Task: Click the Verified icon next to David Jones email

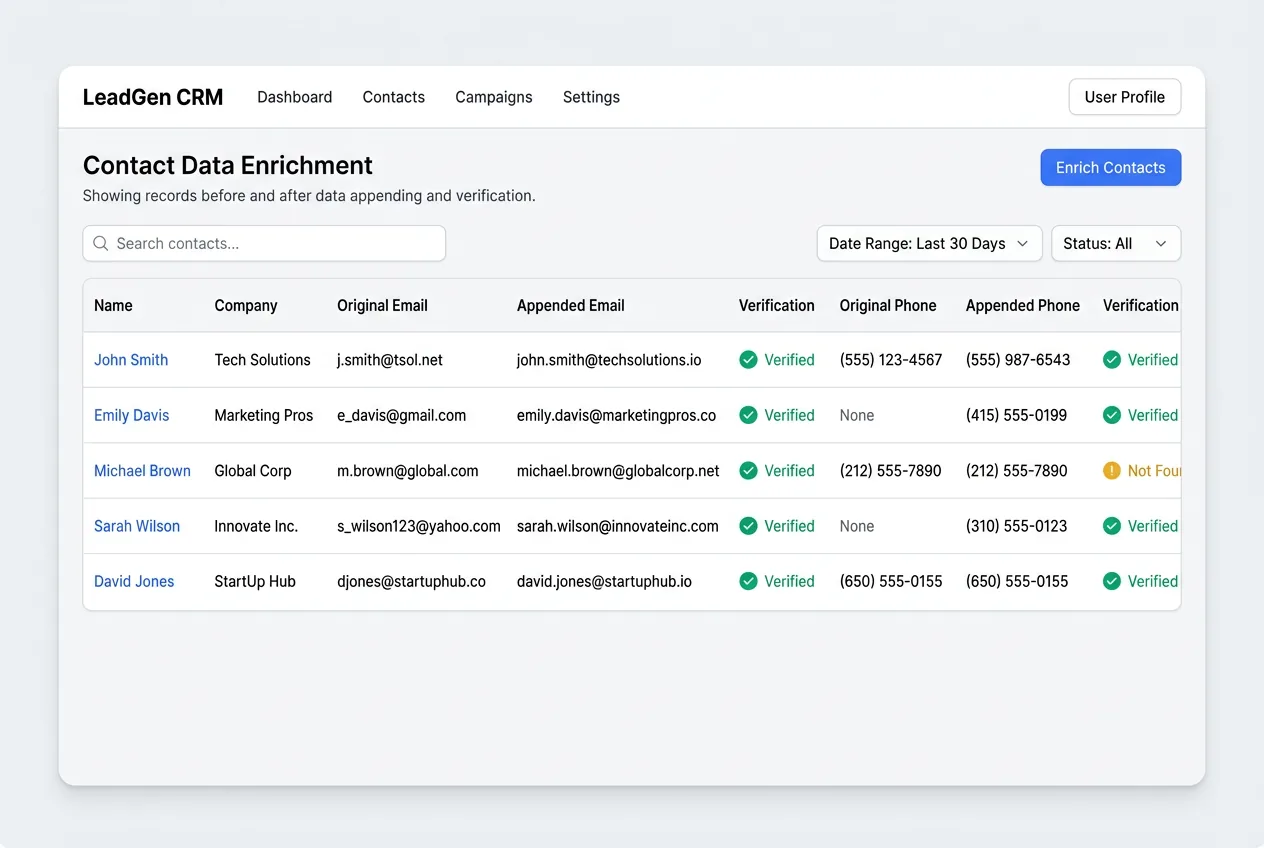Action: click(749, 581)
